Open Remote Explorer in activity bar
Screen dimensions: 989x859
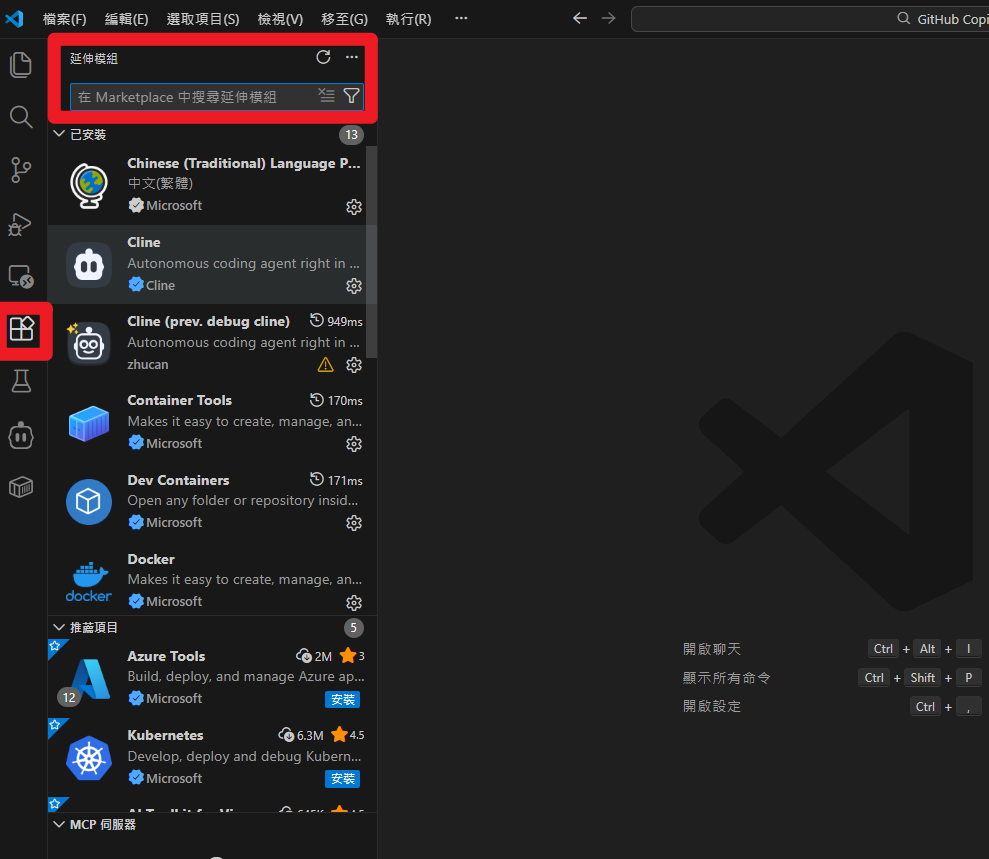[x=21, y=276]
